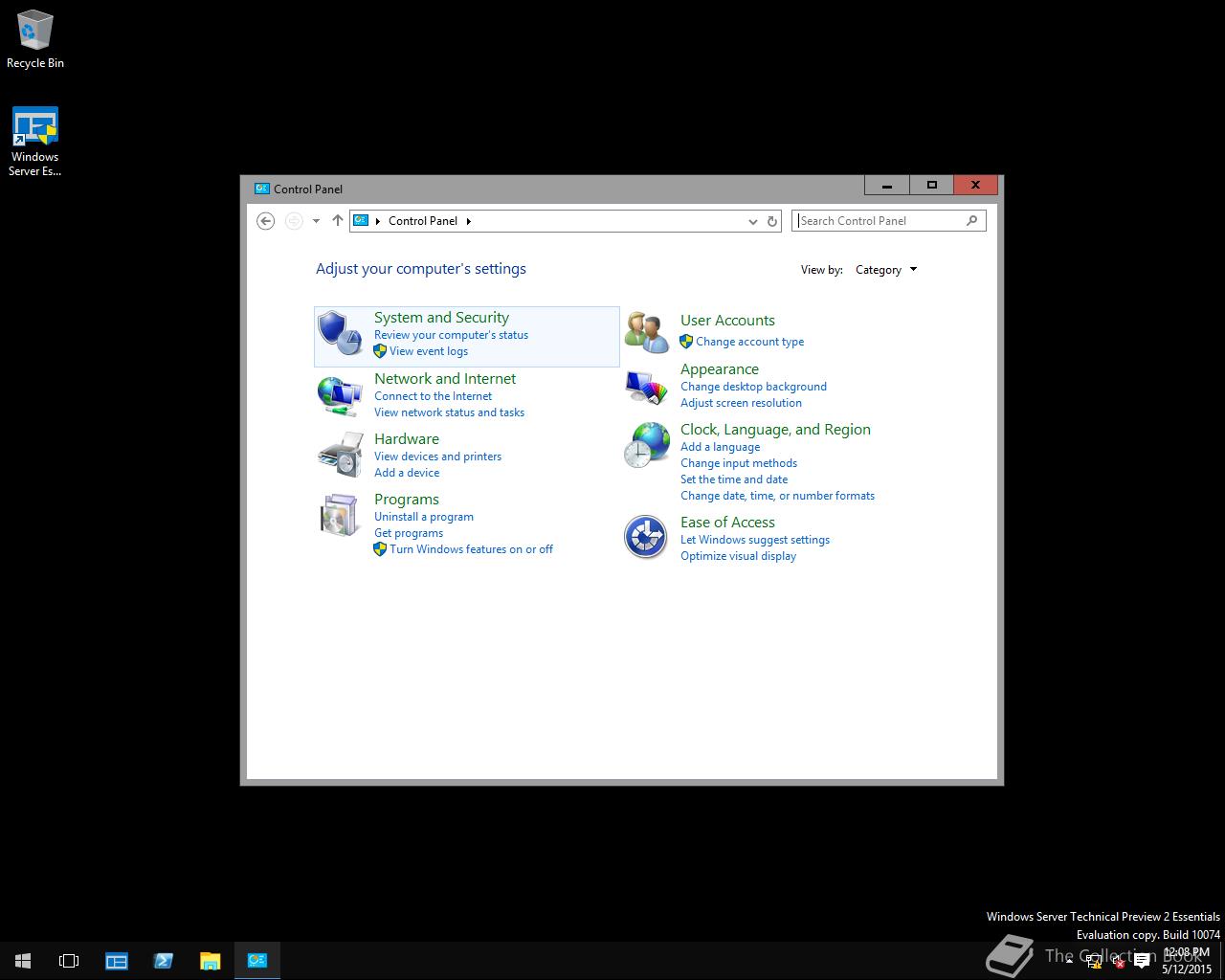
Task: Click View event logs
Action: (429, 351)
